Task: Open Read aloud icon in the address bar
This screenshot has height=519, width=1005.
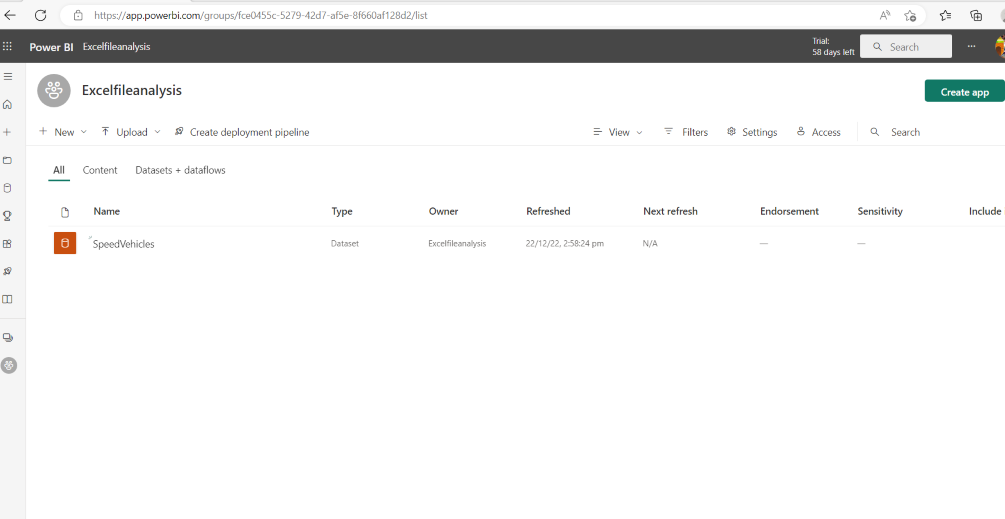Action: pyautogui.click(x=885, y=15)
